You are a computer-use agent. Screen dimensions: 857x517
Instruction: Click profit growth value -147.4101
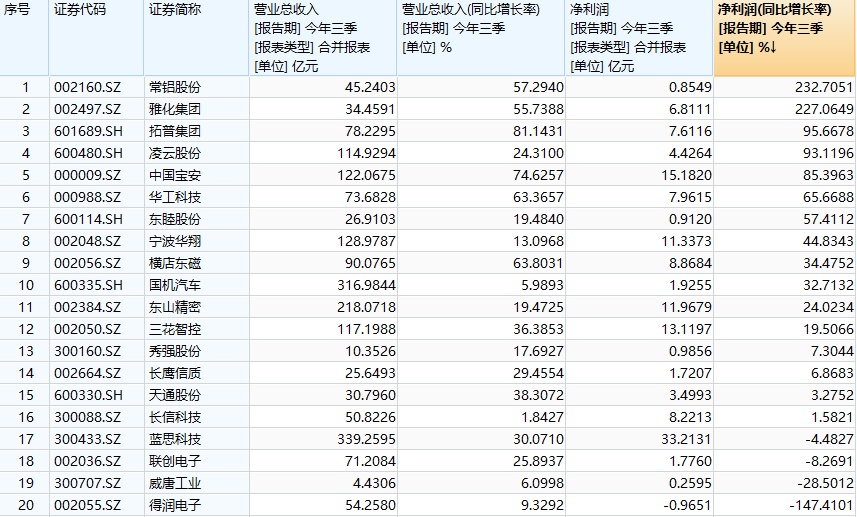point(821,505)
